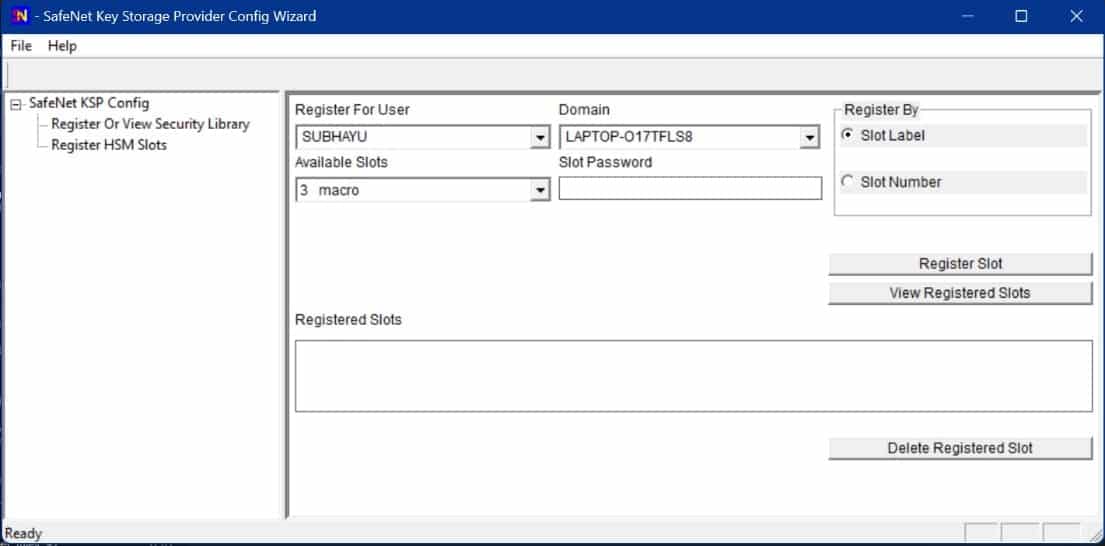The image size is (1105, 546).
Task: Collapse the SafeNet KSP Config tree node
Action: click(x=15, y=104)
